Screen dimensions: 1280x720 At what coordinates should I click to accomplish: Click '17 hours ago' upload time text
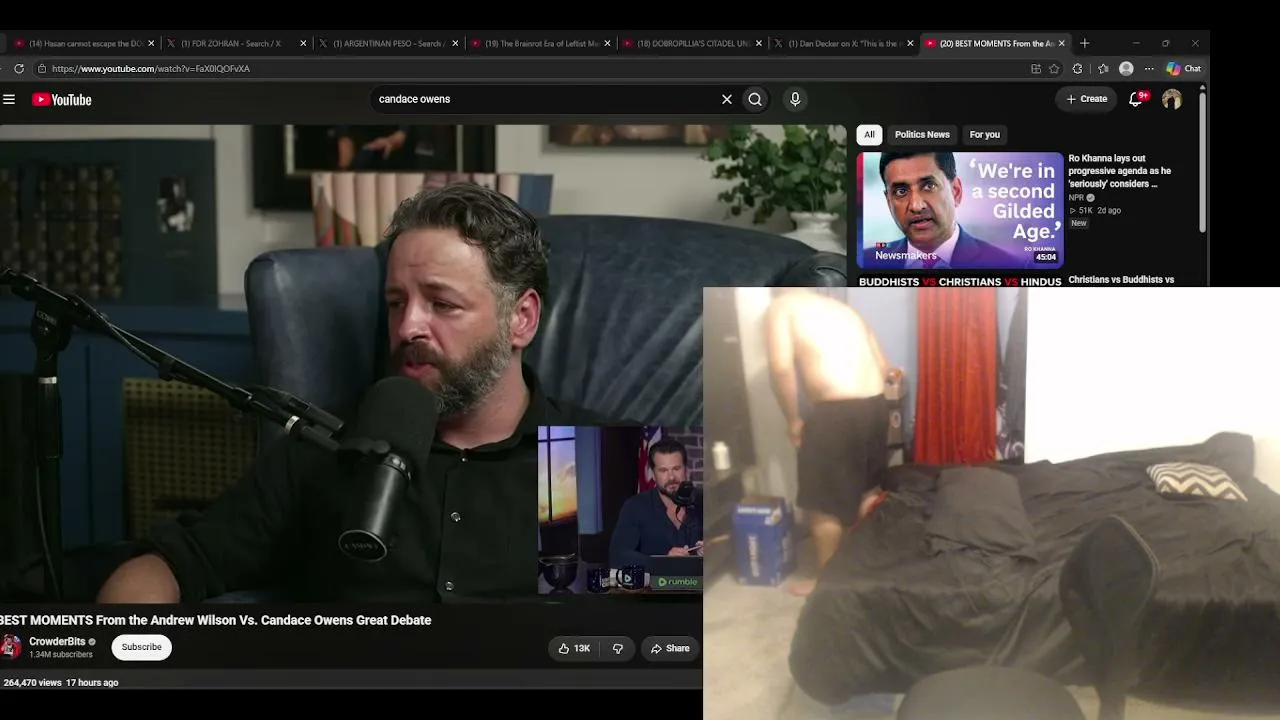coord(92,683)
